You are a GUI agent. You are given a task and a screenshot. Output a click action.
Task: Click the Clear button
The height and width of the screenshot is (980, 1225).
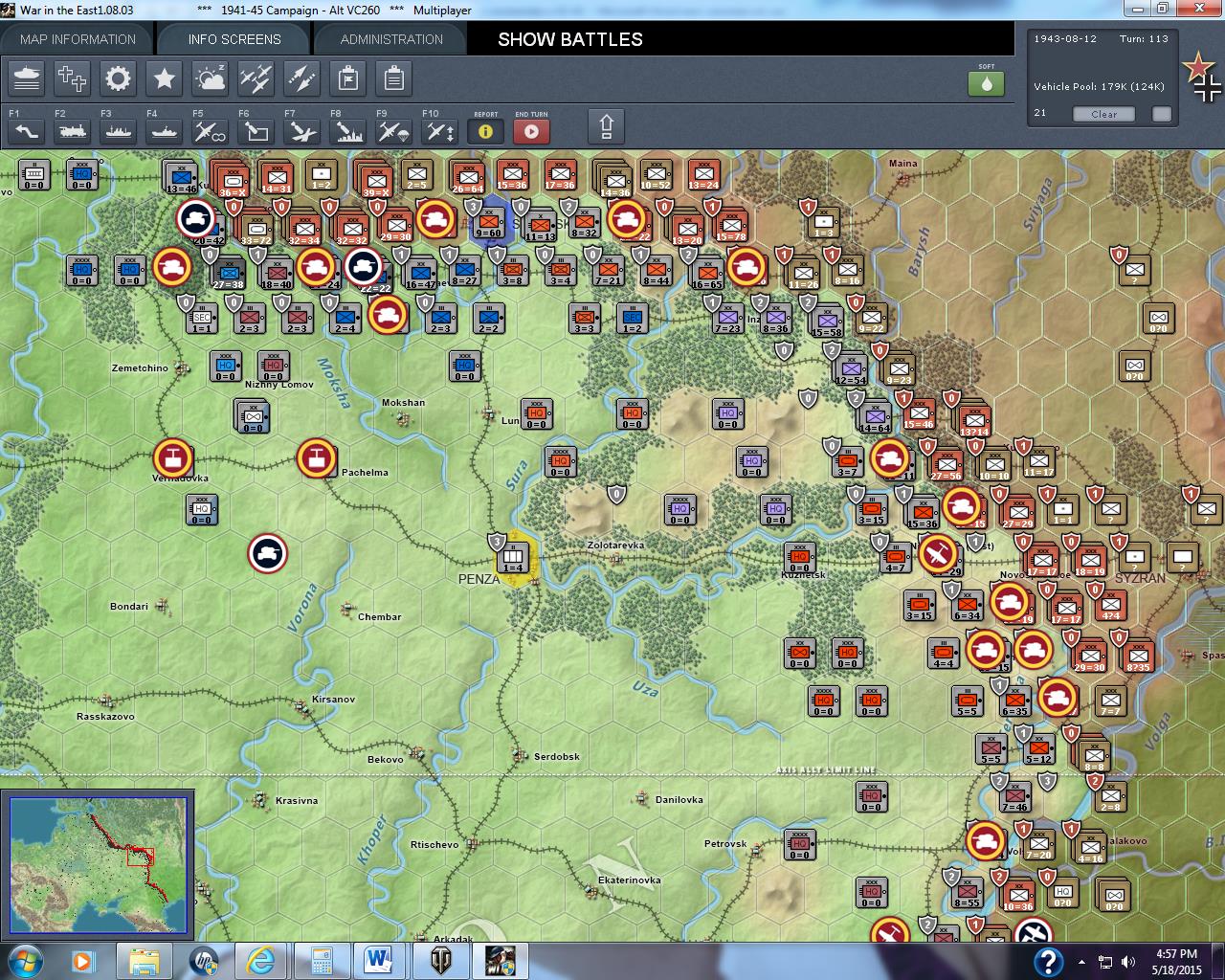click(1103, 114)
